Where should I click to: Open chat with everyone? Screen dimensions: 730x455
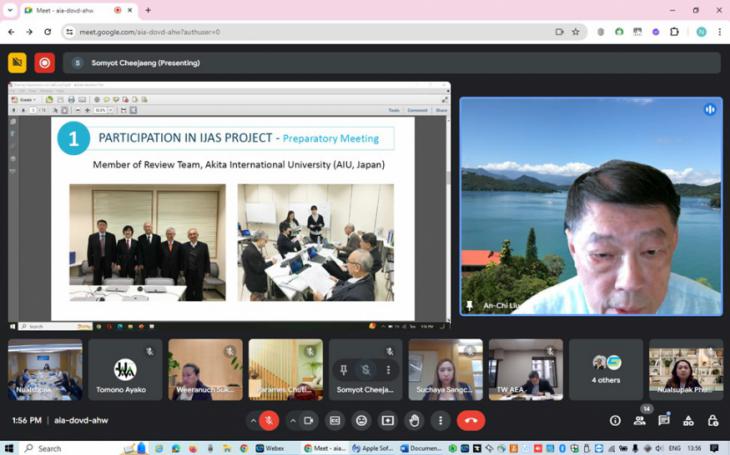(664, 421)
